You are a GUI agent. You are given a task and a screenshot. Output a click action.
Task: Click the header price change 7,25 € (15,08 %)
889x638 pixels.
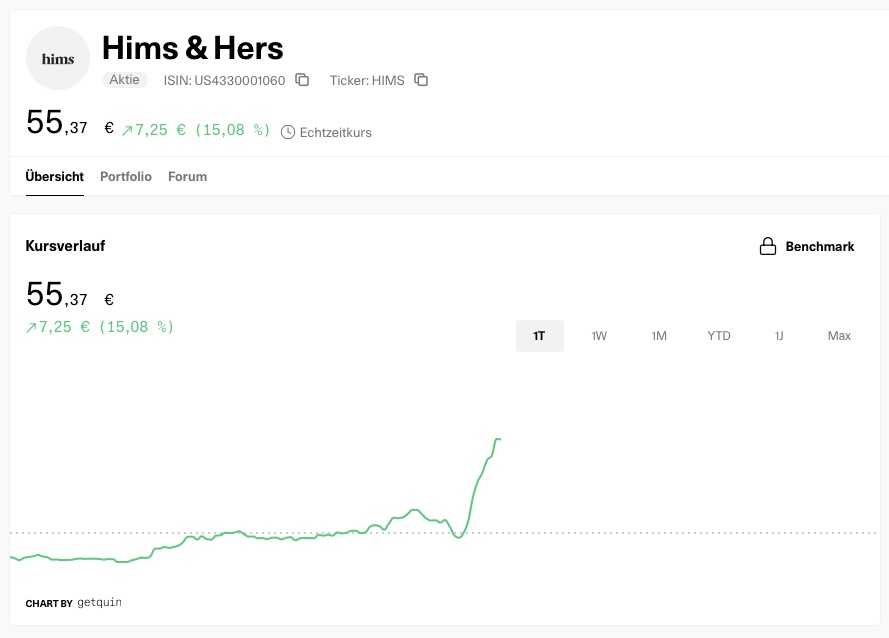pos(196,130)
